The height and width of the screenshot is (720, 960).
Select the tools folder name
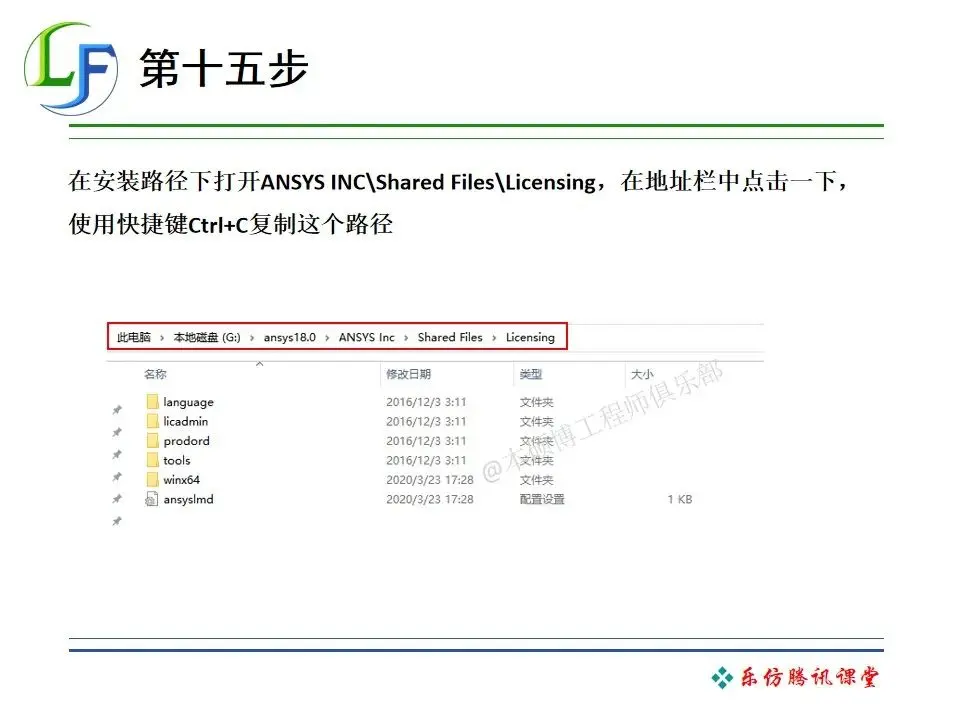pos(177,460)
